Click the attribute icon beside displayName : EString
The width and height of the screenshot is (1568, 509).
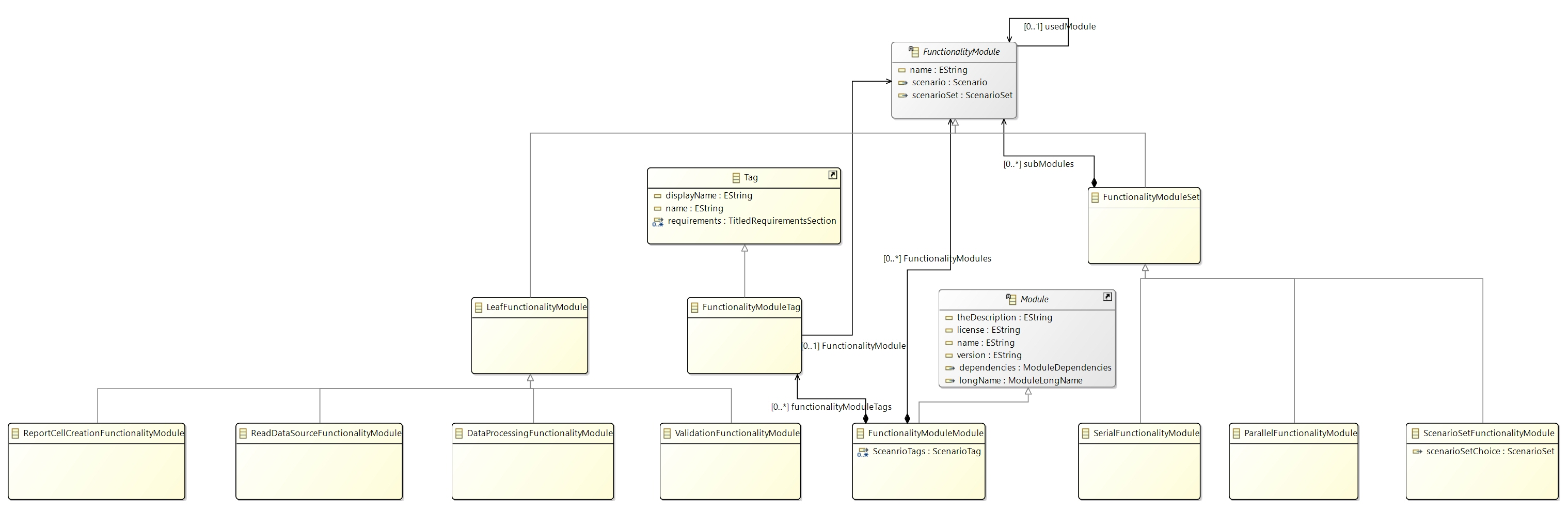coord(657,196)
